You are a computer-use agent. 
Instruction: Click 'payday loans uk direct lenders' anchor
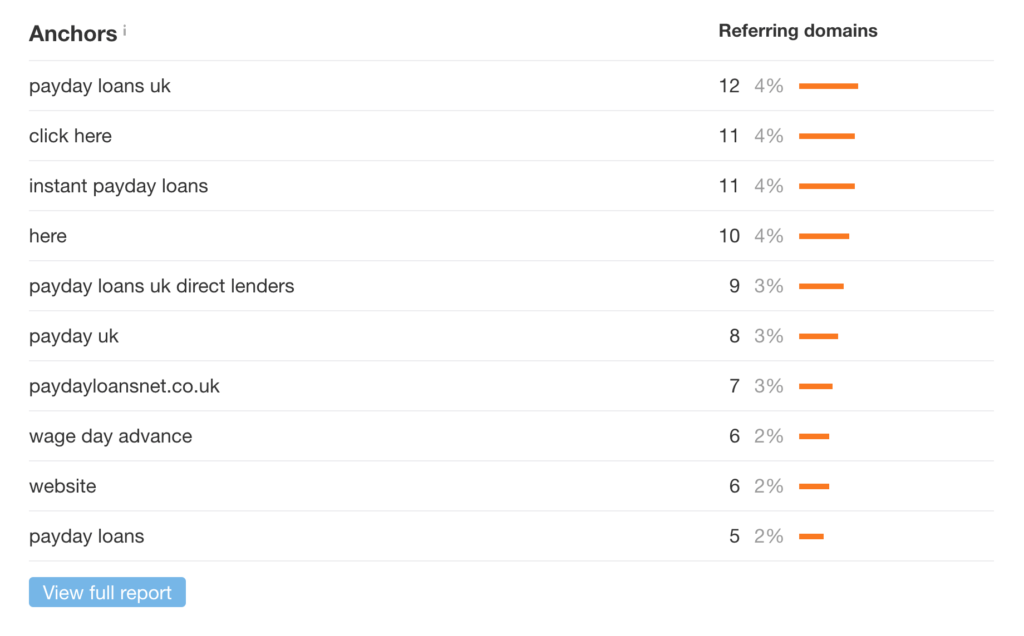click(161, 286)
